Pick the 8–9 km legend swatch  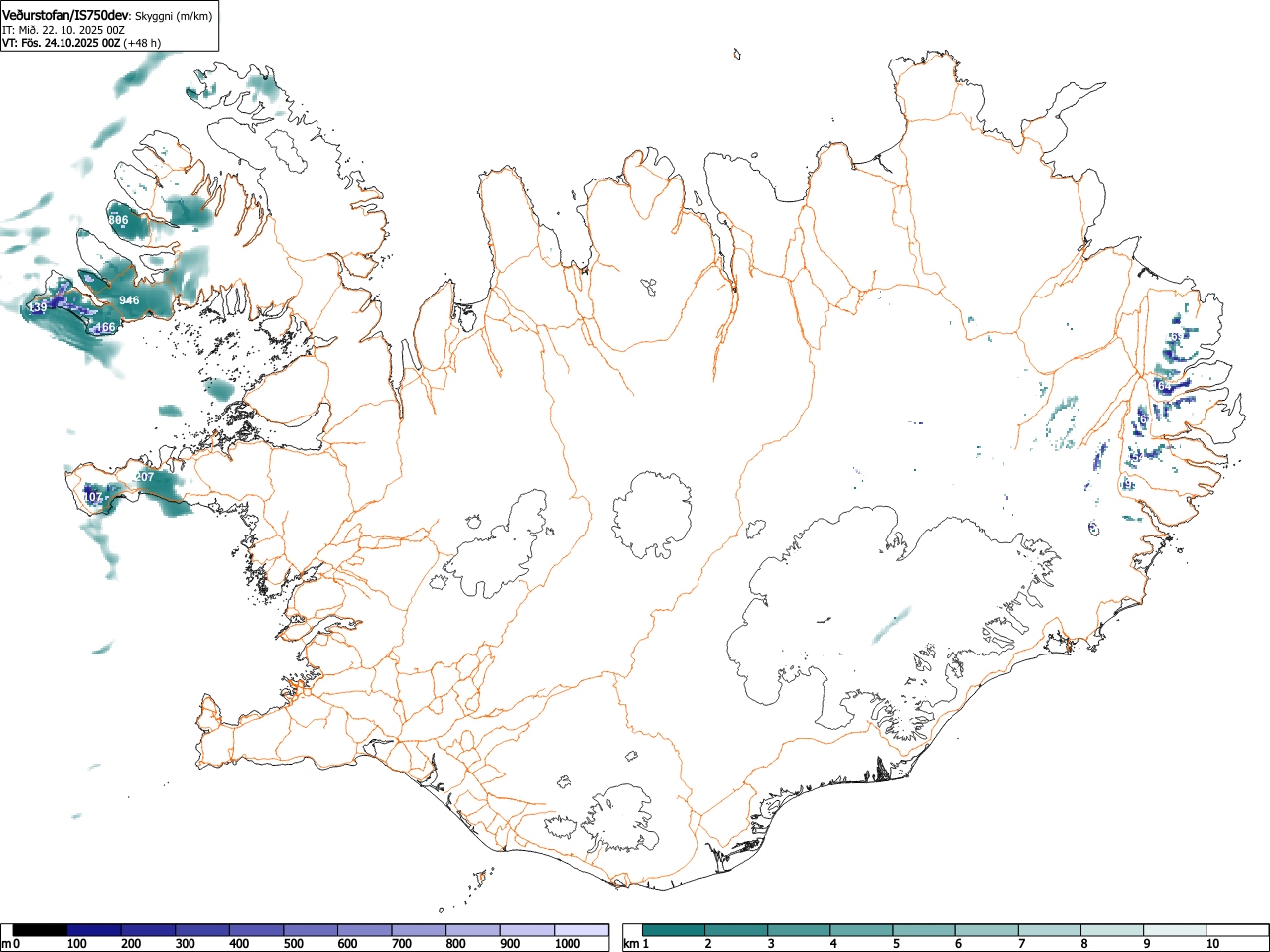[1112, 930]
